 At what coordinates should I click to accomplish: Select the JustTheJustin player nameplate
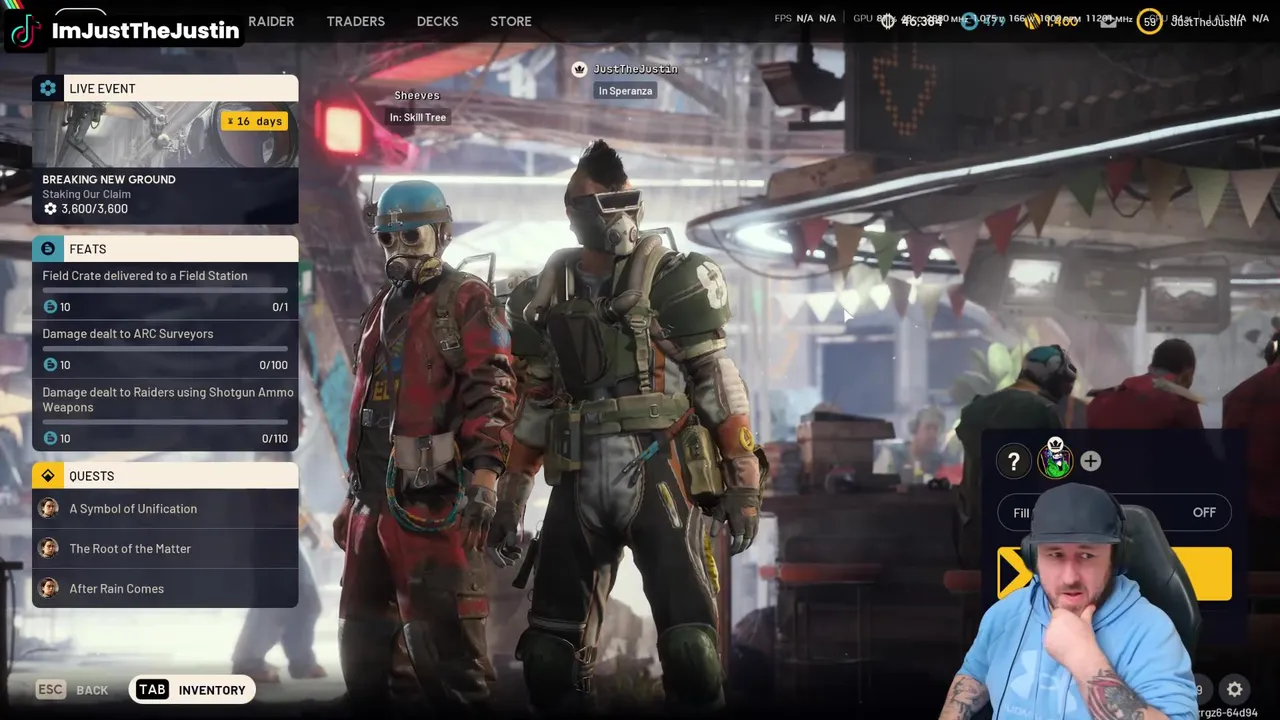click(x=635, y=69)
